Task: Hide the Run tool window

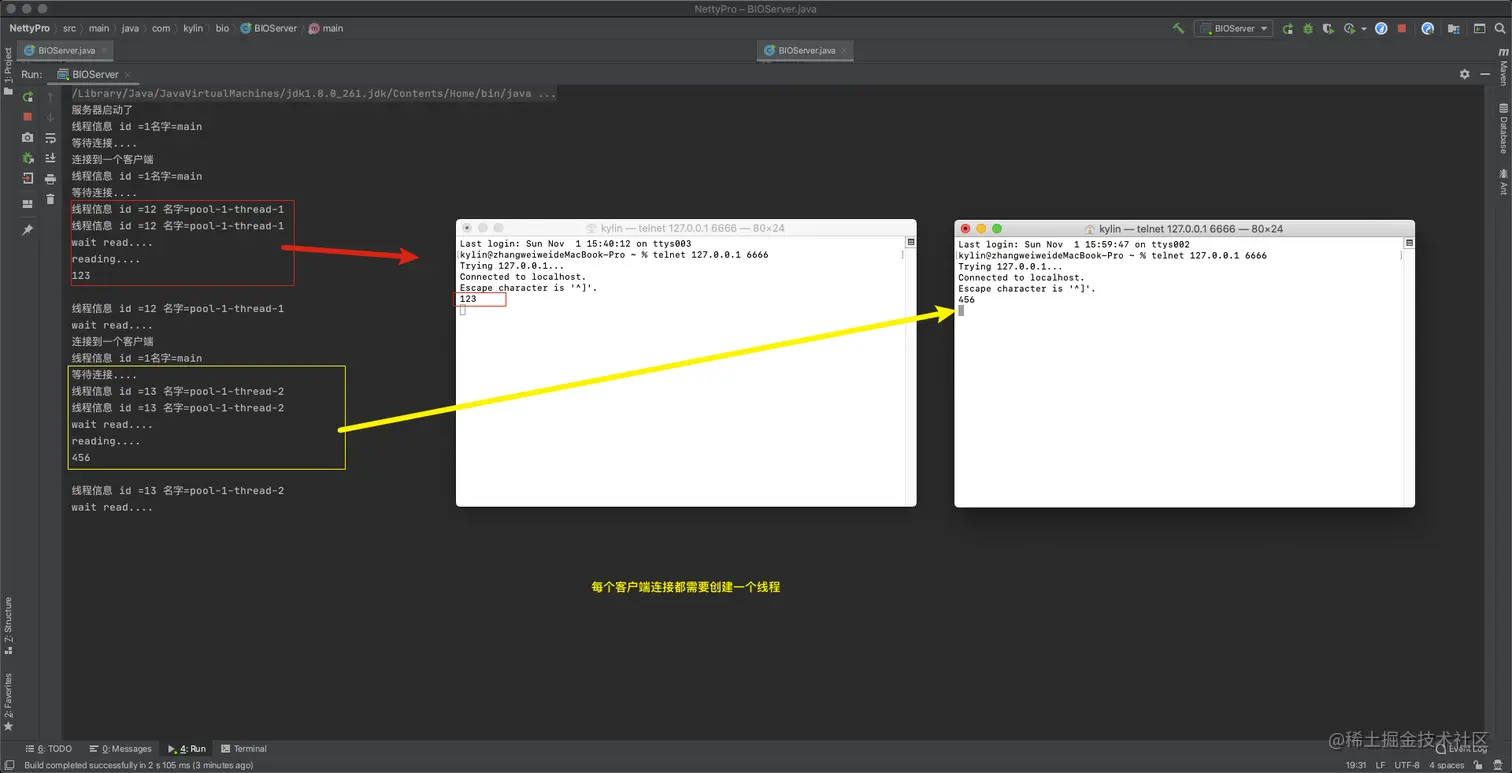Action: click(x=1485, y=74)
